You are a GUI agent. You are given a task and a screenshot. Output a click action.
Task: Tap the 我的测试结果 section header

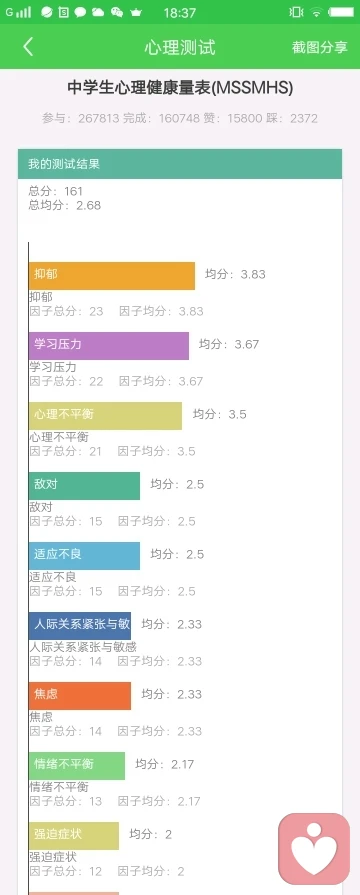180,164
